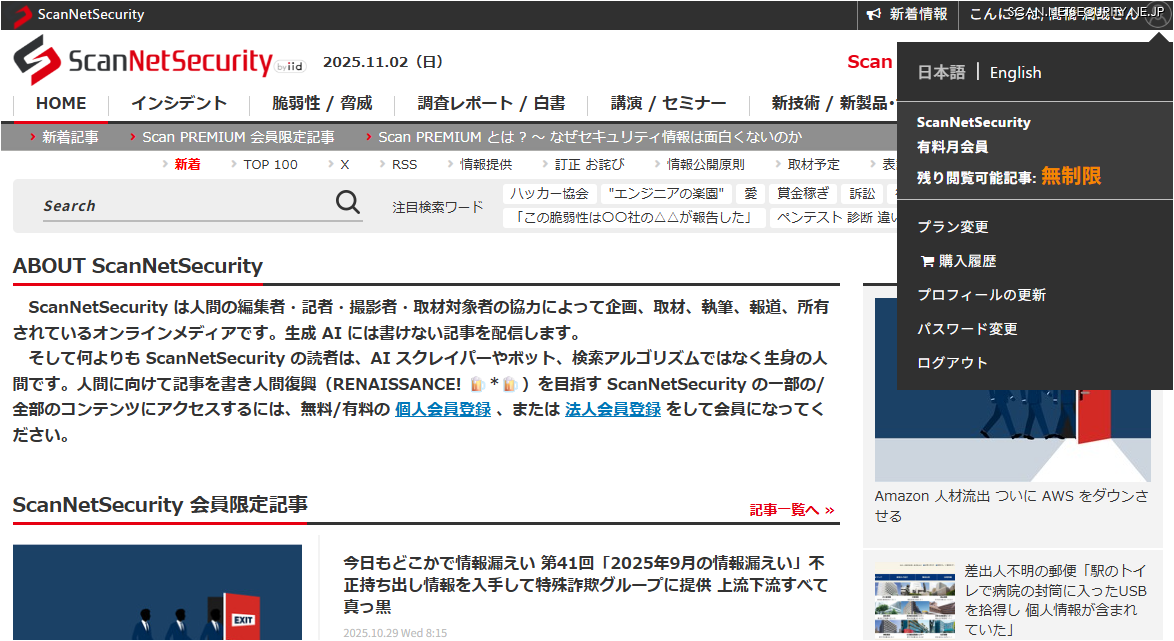
Task: Click the small red logo in top black bar
Action: [x=22, y=15]
